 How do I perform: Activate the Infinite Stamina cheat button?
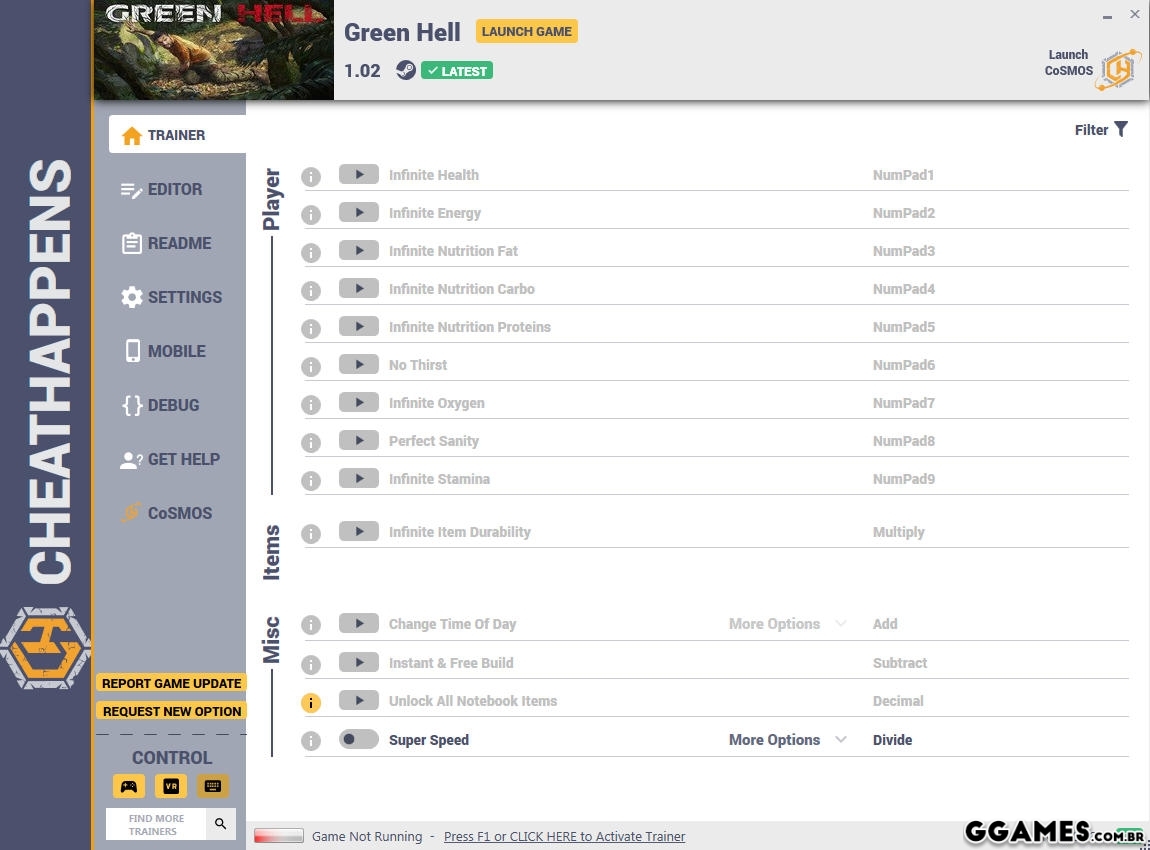coord(358,479)
